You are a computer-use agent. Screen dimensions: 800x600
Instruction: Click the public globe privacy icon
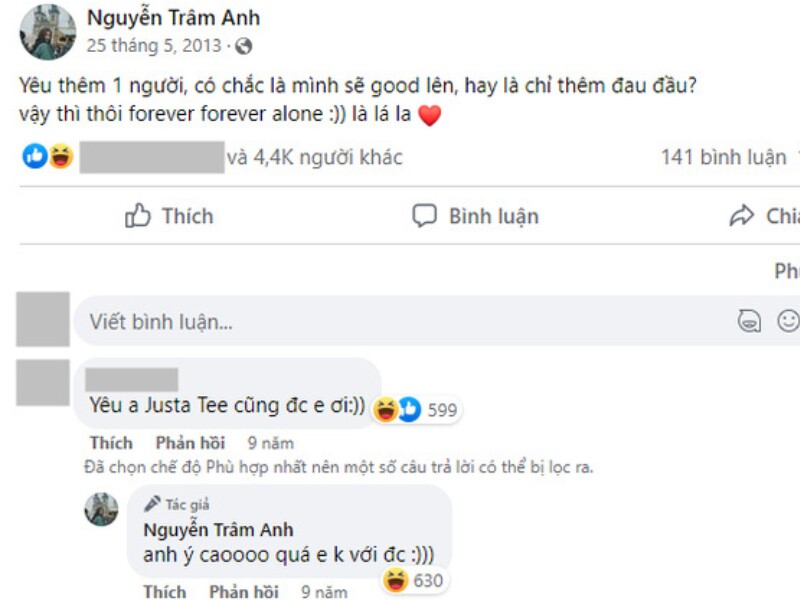click(244, 46)
